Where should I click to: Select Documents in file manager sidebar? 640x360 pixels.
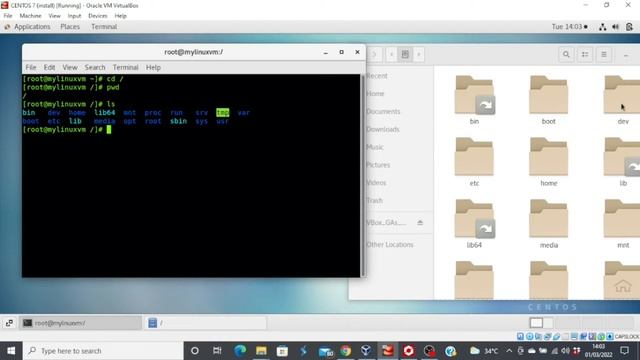tap(383, 111)
